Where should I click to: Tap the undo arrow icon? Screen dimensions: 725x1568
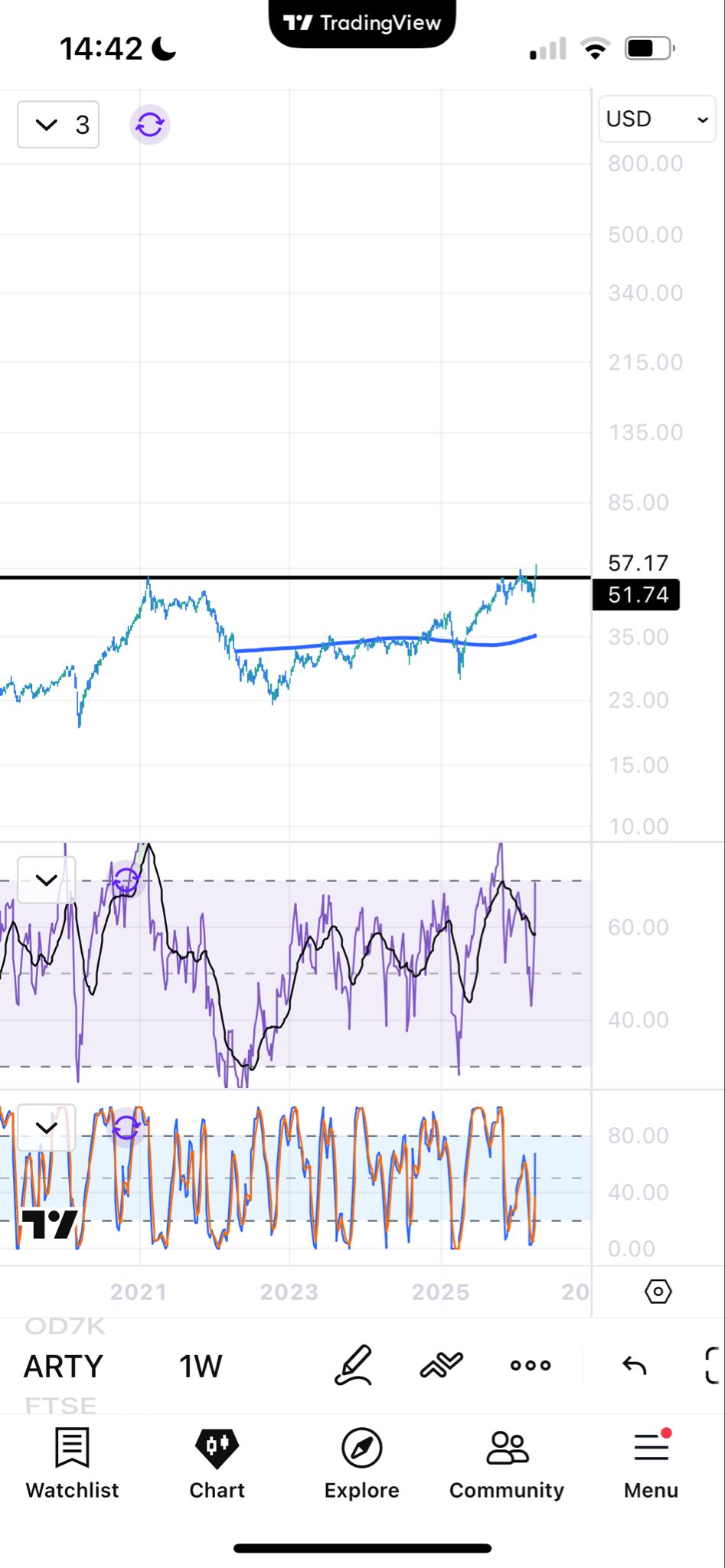tap(634, 1365)
